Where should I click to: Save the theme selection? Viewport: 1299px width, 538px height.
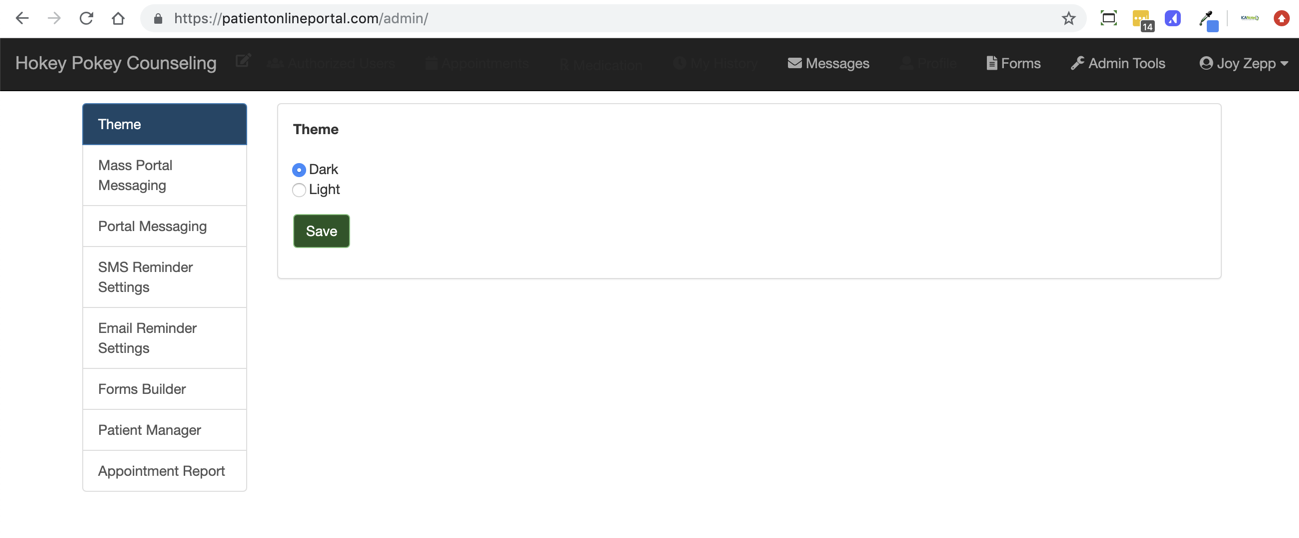(x=321, y=231)
